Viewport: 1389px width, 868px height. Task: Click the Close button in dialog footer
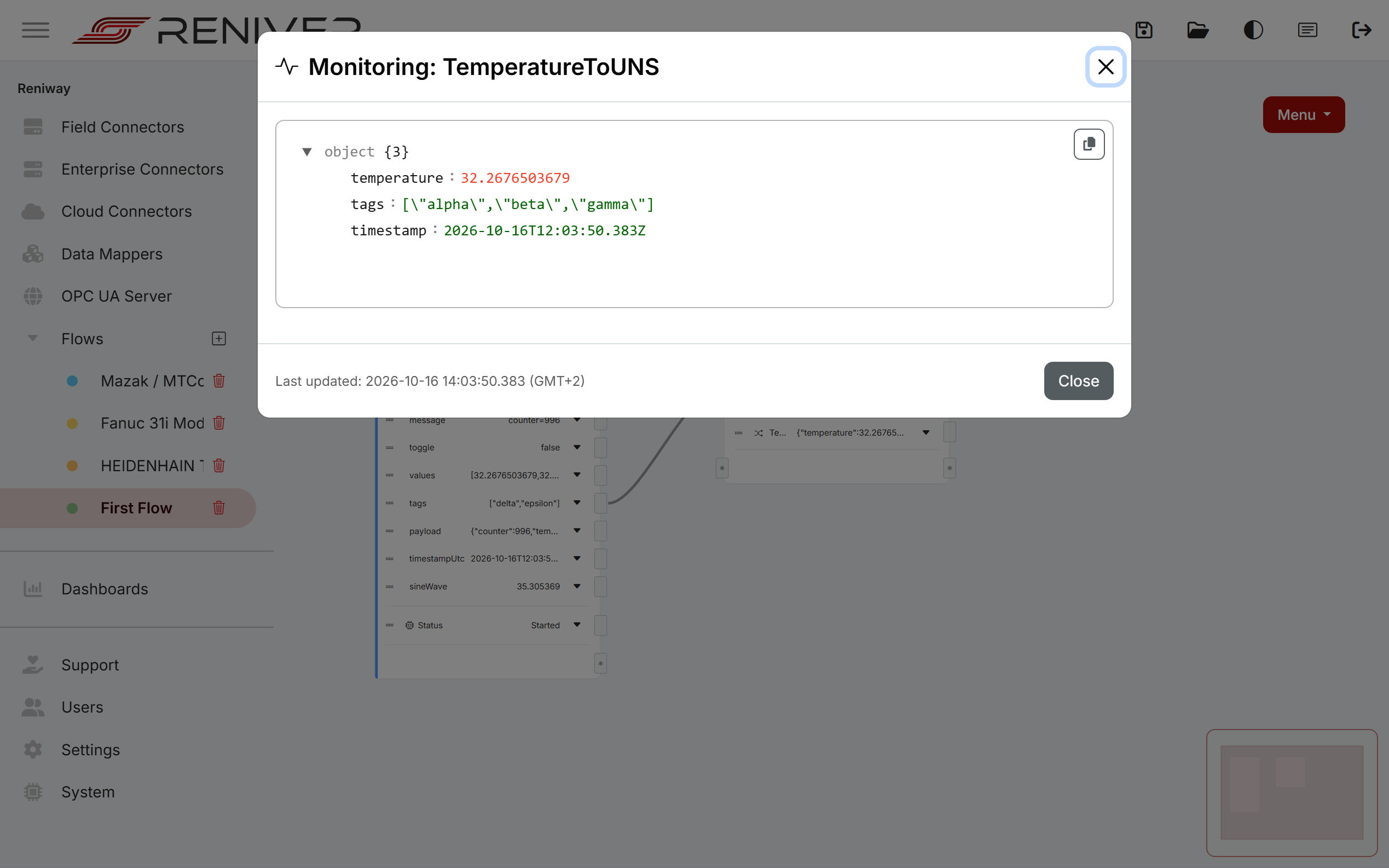point(1079,380)
